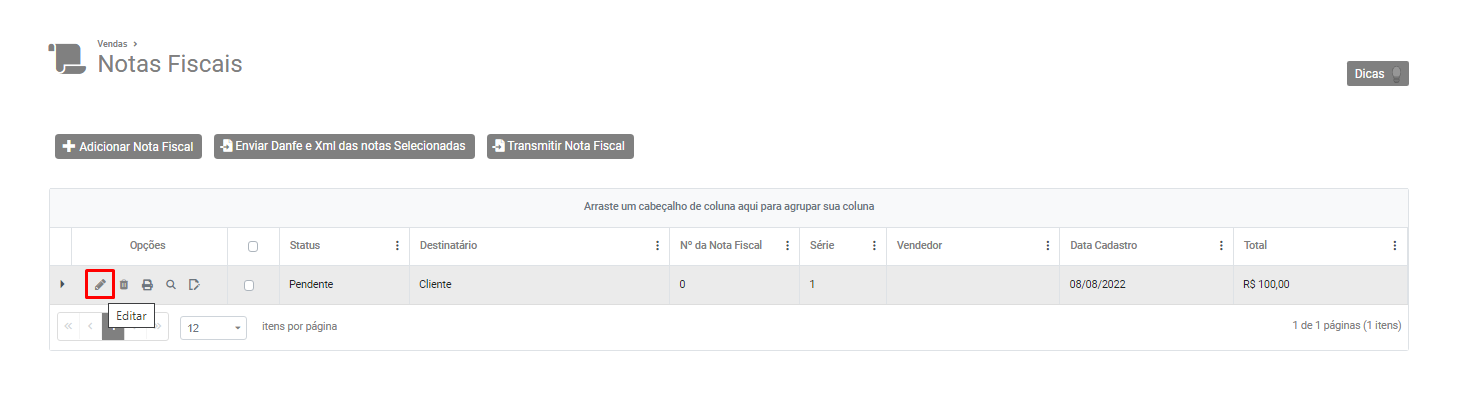Print the pending nota fiscal
This screenshot has width=1478, height=405.
[147, 285]
